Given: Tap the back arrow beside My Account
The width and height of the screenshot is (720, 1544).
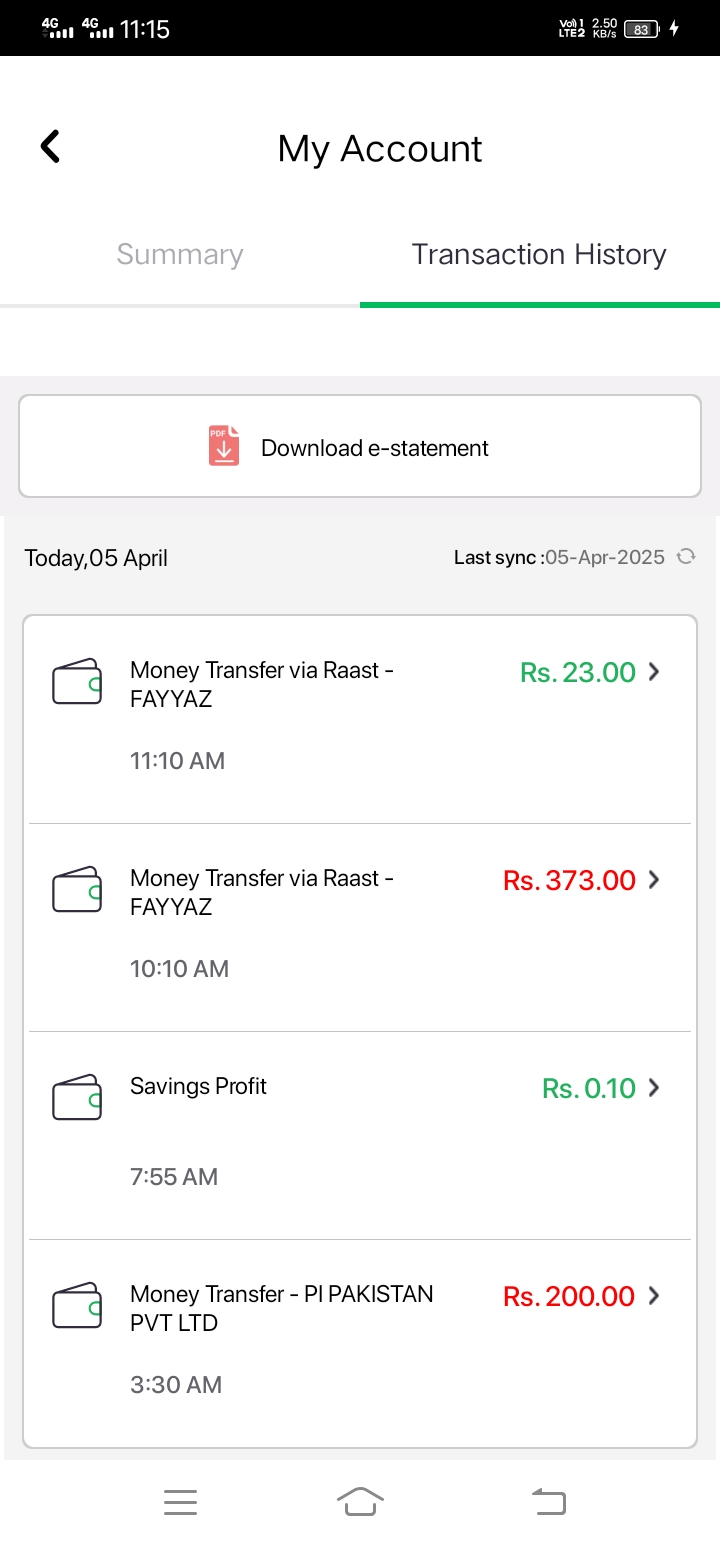Looking at the screenshot, I should 50,147.
